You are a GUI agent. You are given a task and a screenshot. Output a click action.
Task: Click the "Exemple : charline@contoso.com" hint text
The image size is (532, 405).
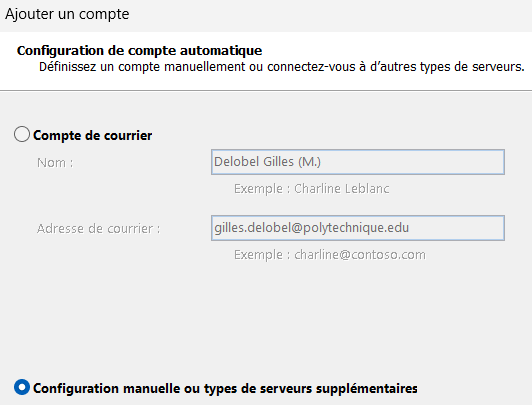[329, 255]
